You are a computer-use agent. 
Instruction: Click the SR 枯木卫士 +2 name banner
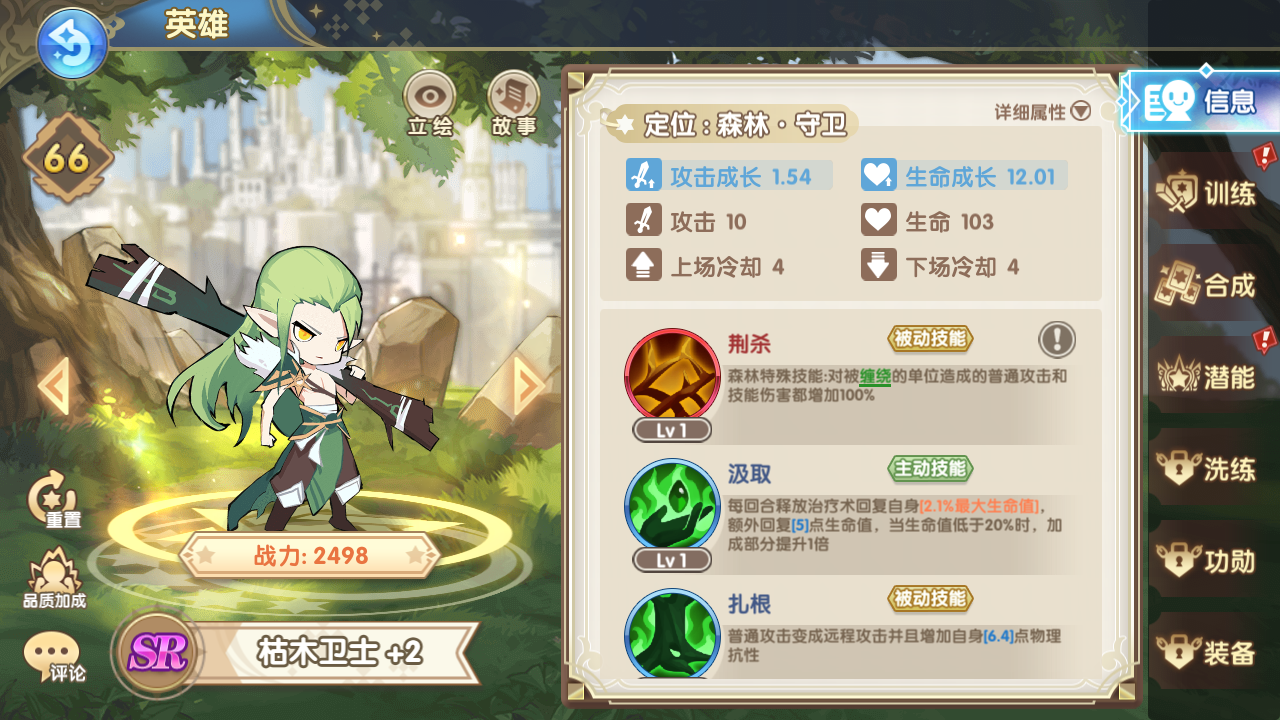tap(300, 654)
